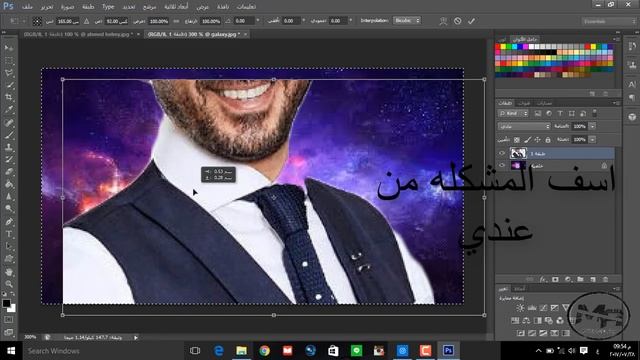Lock transparent pixels in Layers
The height and width of the screenshot is (360, 640).
(x=517, y=140)
